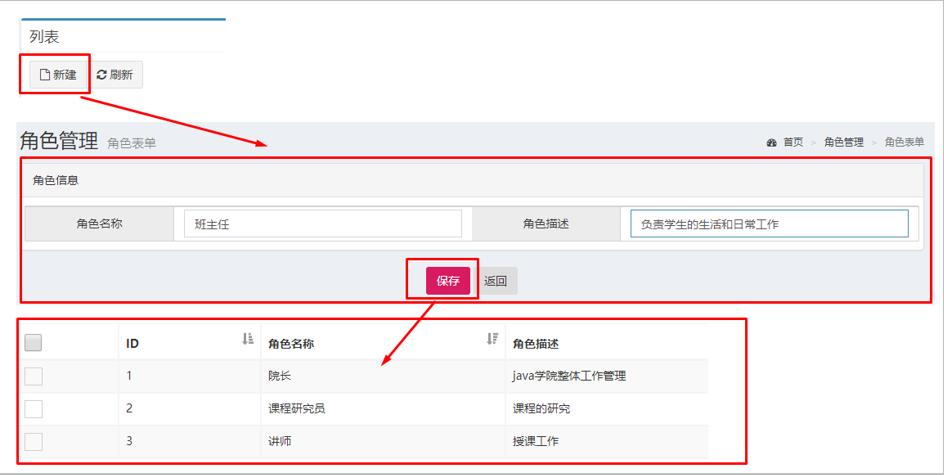Select the 列表 panel heading tab
The width and height of the screenshot is (944, 475).
[44, 37]
